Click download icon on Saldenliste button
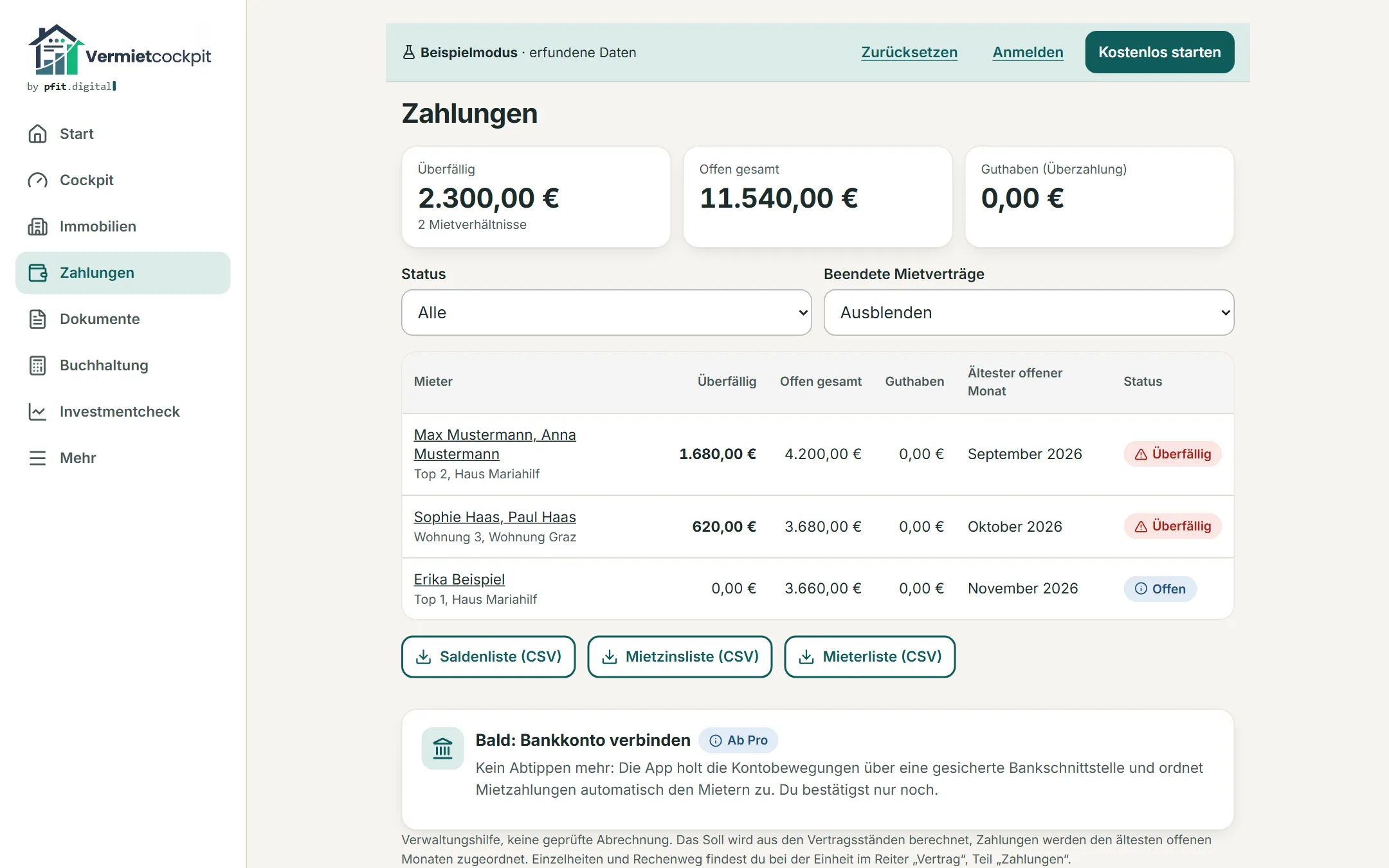This screenshot has width=1389, height=868. (x=423, y=656)
